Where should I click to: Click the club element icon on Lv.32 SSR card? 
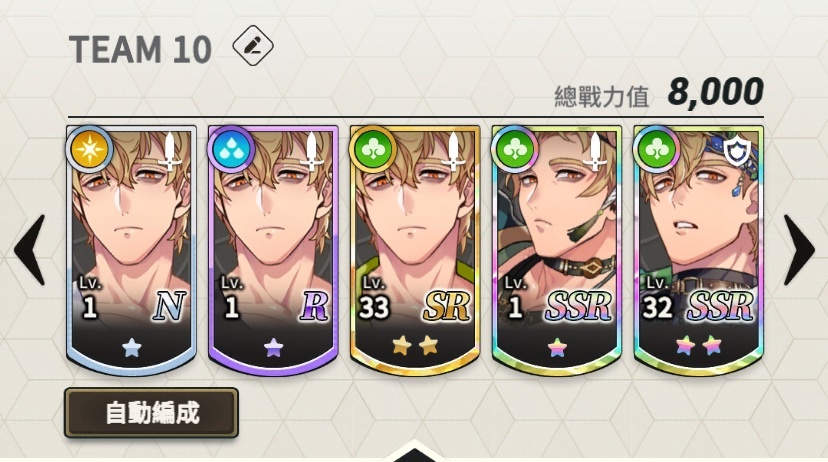pos(656,150)
